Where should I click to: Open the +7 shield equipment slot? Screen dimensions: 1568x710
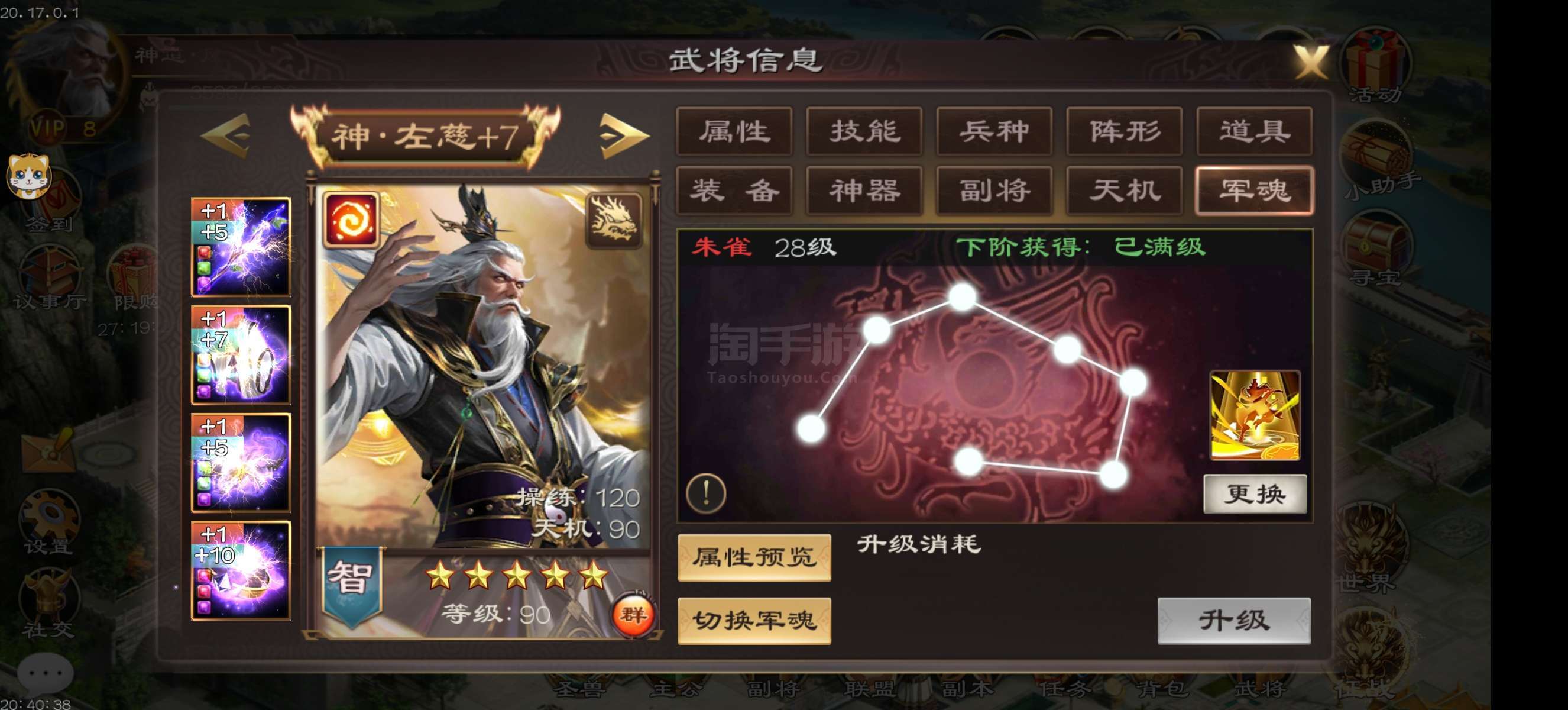(x=241, y=355)
